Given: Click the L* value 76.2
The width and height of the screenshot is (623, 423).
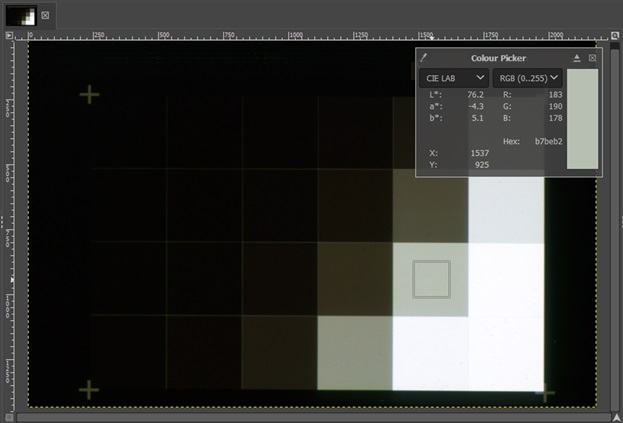Looking at the screenshot, I should click(475, 95).
